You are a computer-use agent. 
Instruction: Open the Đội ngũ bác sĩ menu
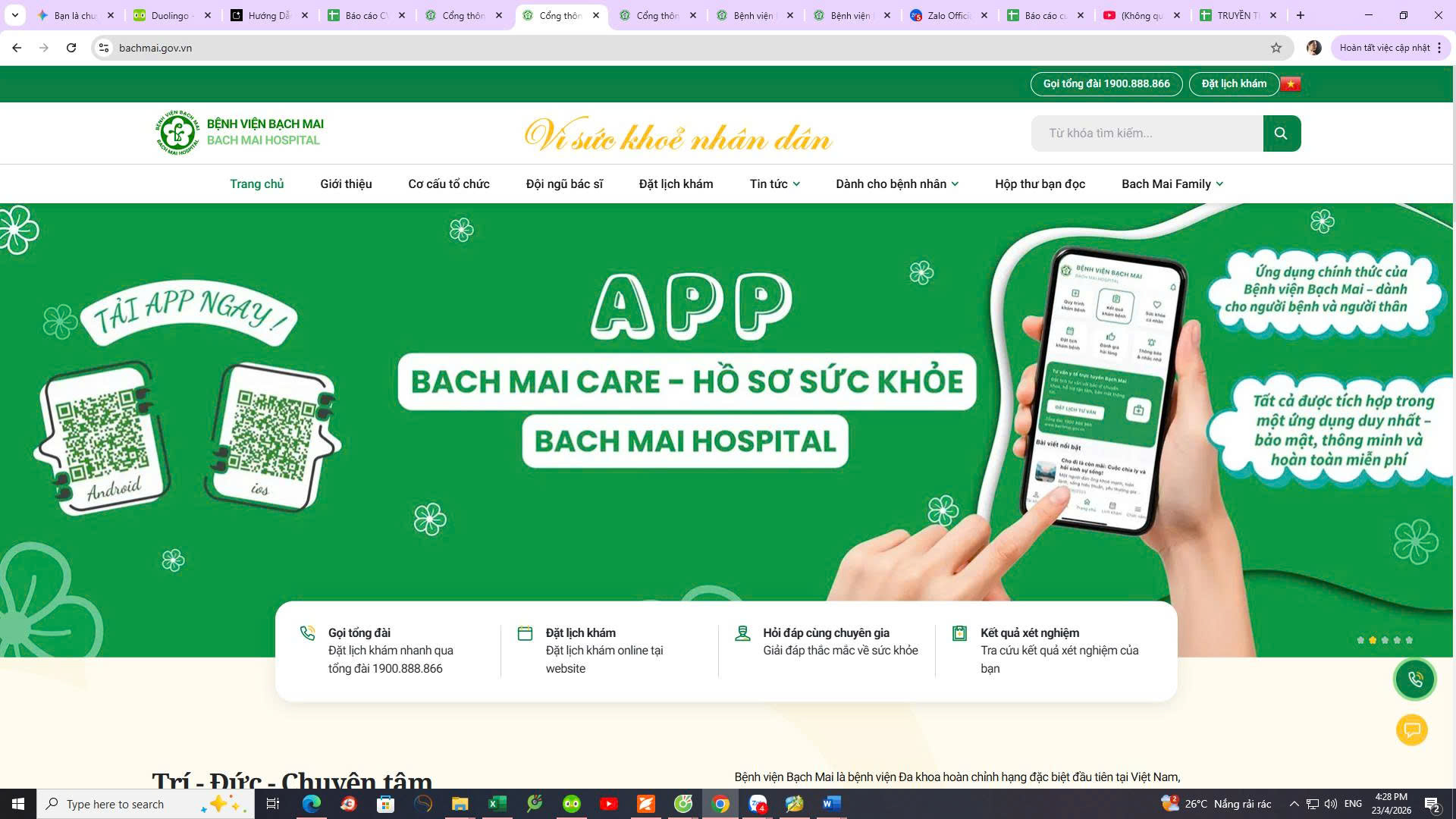(x=564, y=184)
